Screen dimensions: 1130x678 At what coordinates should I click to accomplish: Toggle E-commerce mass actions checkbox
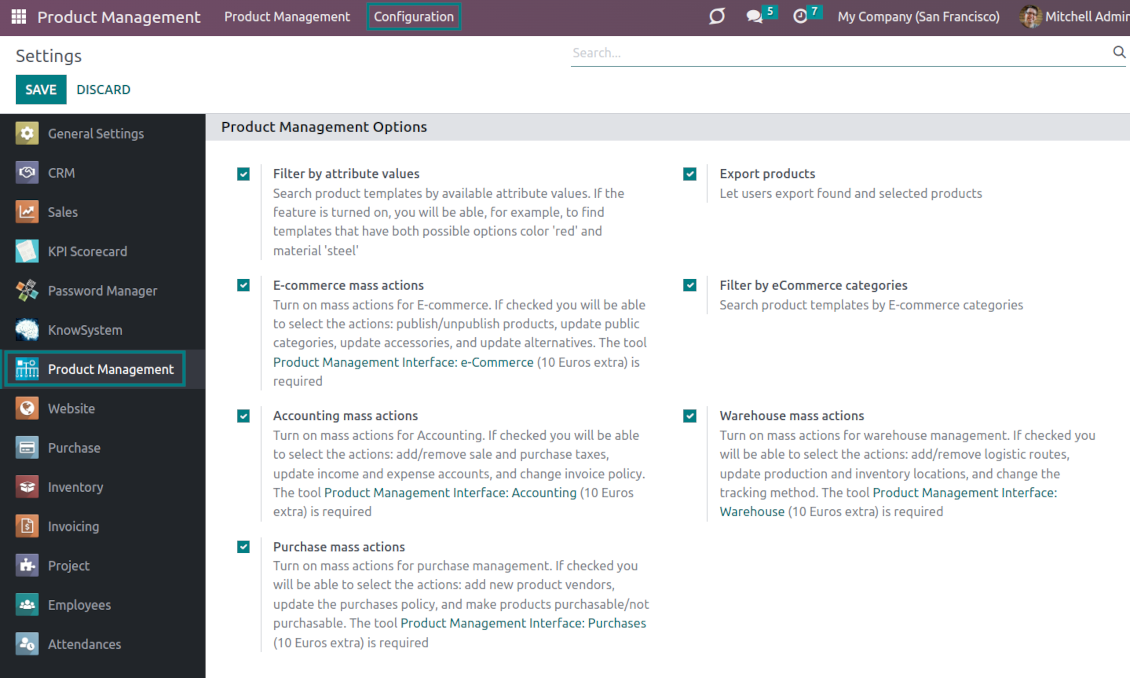pos(244,285)
